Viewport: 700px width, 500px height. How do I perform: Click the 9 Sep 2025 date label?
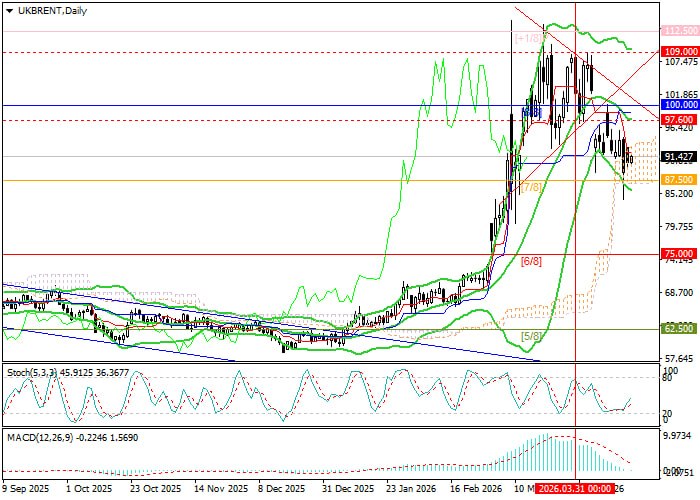(x=24, y=490)
